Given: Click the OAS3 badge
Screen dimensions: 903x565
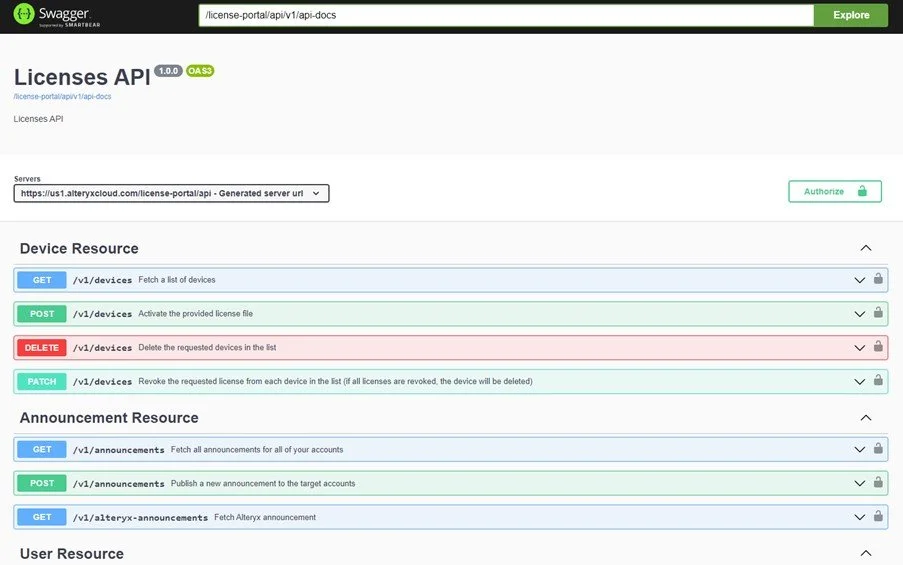Looking at the screenshot, I should (200, 71).
